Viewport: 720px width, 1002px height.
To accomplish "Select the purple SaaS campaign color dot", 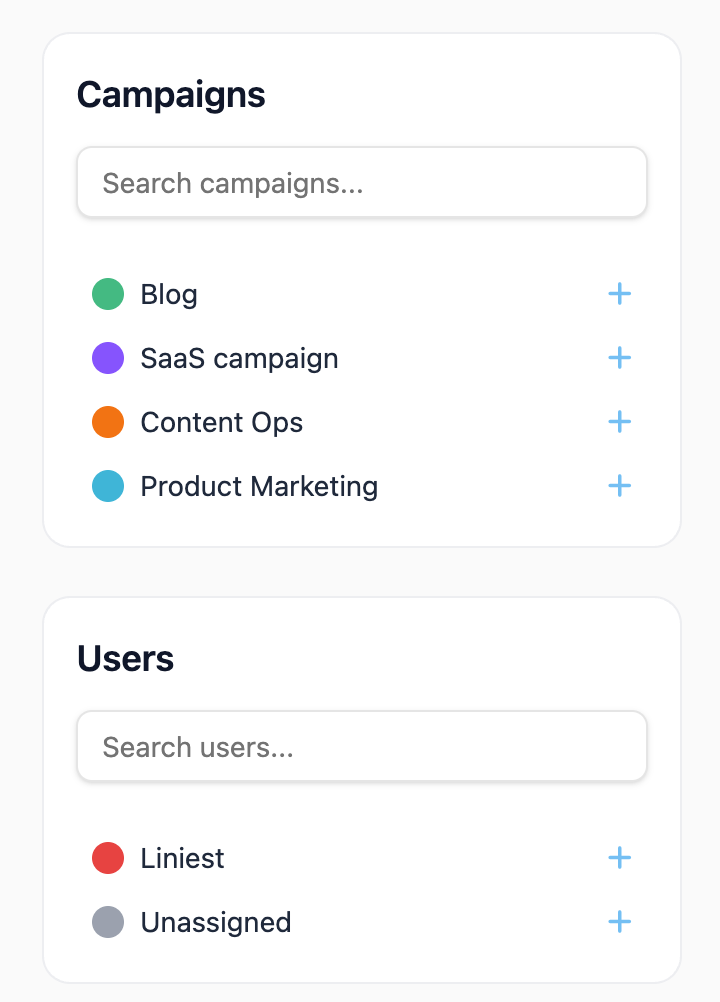I will (108, 358).
